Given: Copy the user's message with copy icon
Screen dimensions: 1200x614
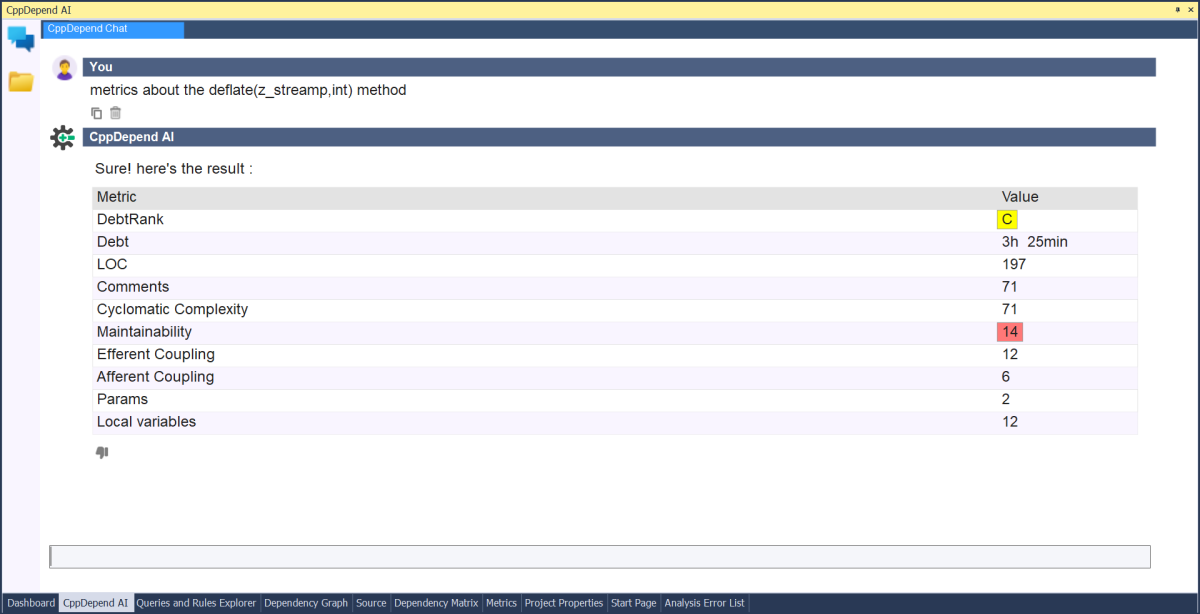Looking at the screenshot, I should 97,113.
